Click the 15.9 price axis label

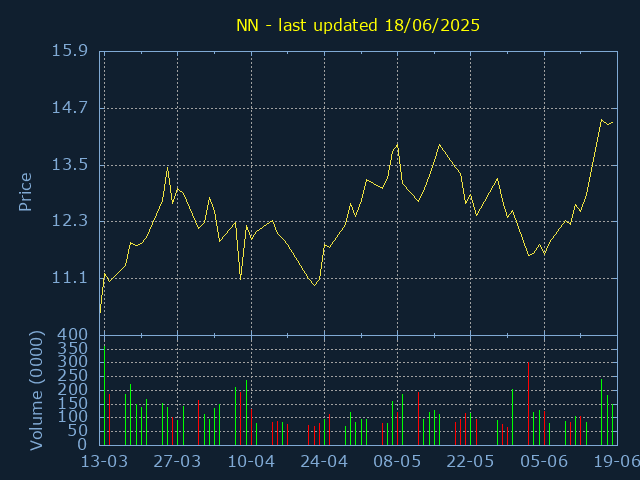69,51
